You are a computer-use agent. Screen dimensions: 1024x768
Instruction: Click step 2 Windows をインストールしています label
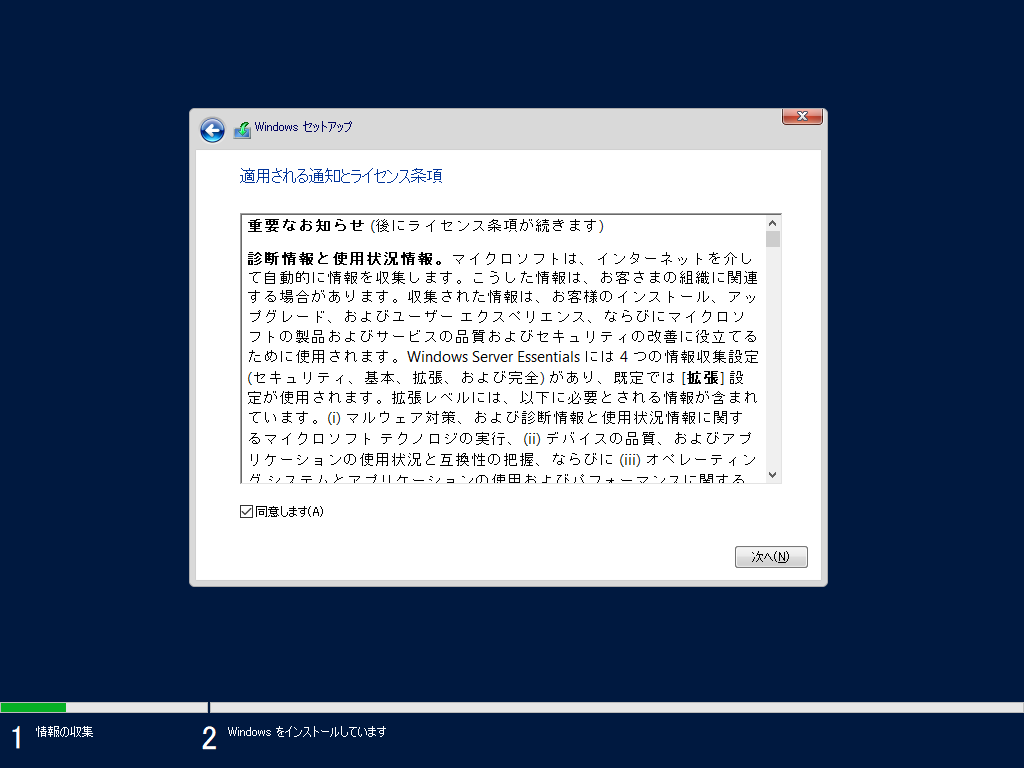click(x=307, y=731)
